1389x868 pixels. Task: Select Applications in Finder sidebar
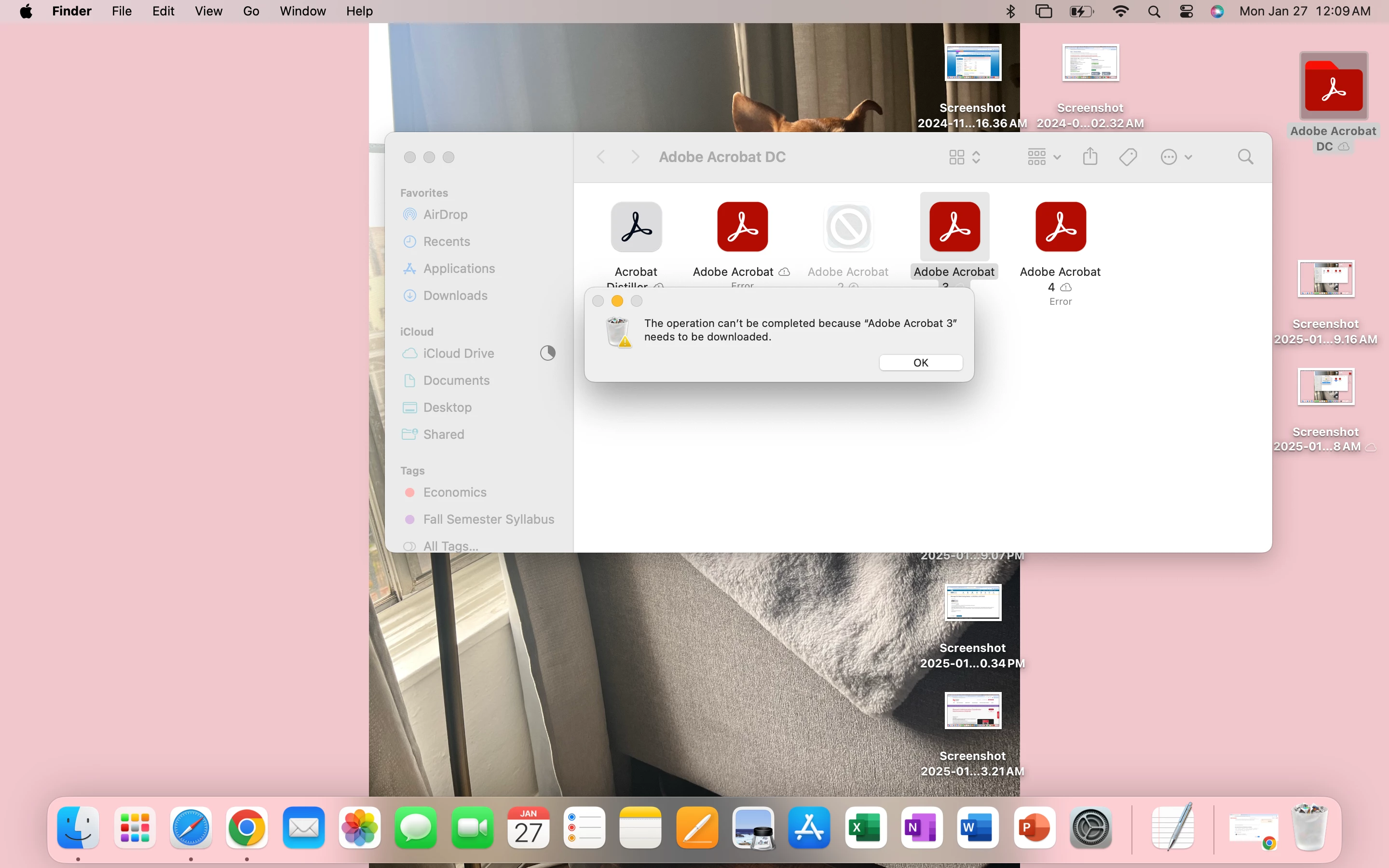pos(458,269)
